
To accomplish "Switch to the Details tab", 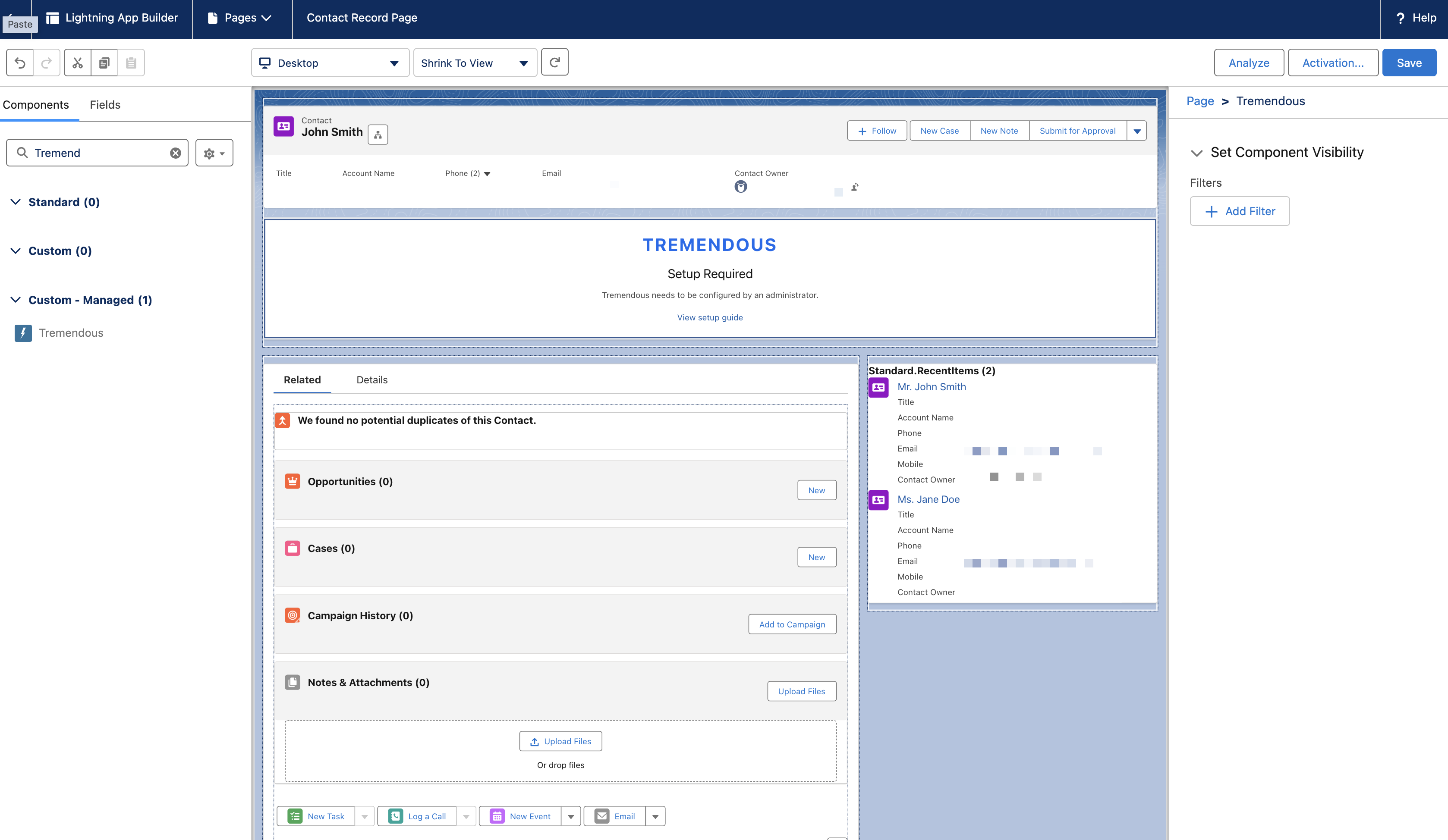I will click(372, 379).
